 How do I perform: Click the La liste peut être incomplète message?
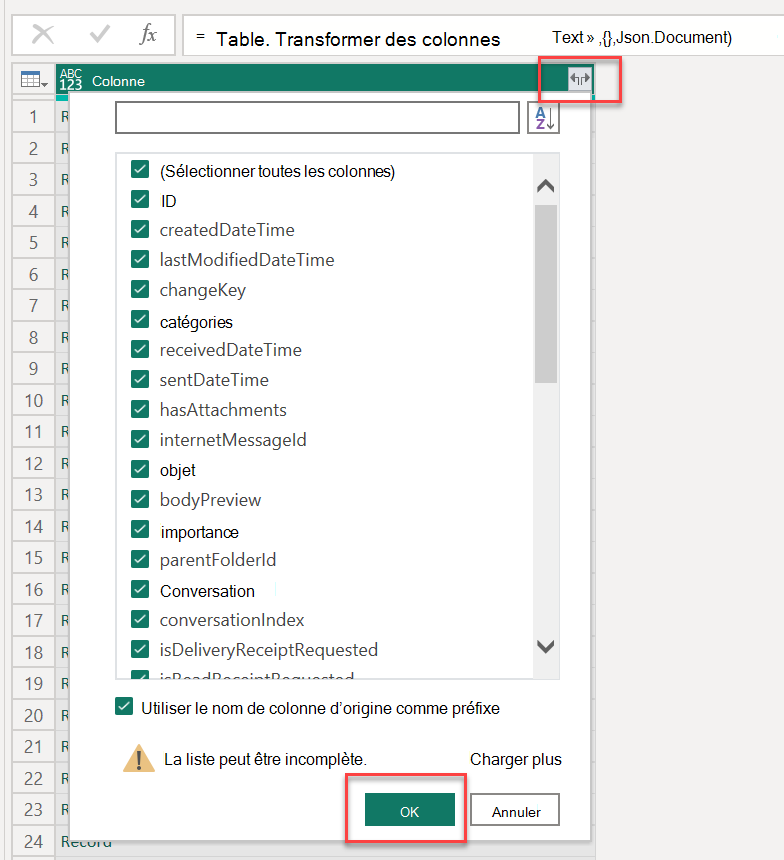(266, 760)
